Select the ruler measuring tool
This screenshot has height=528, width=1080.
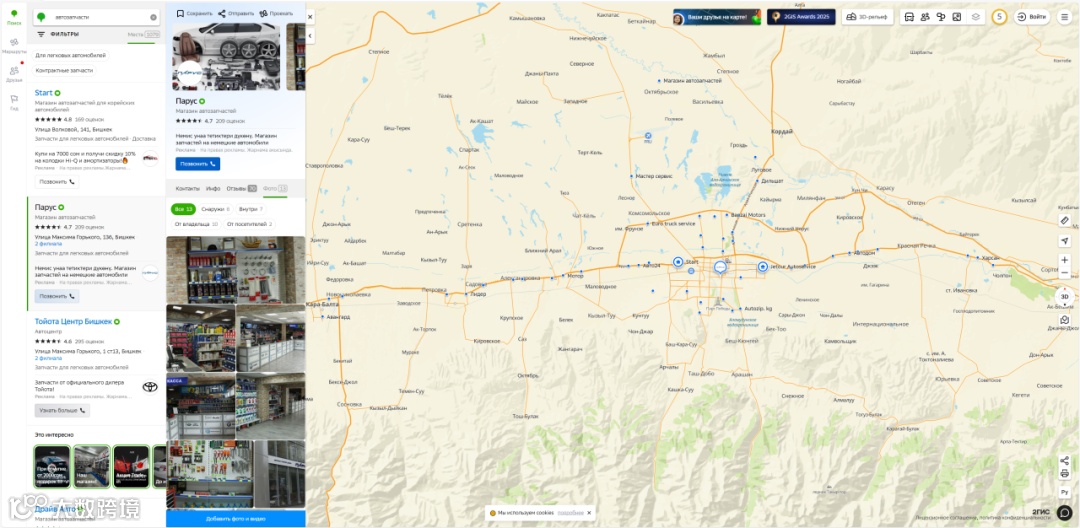1065,220
